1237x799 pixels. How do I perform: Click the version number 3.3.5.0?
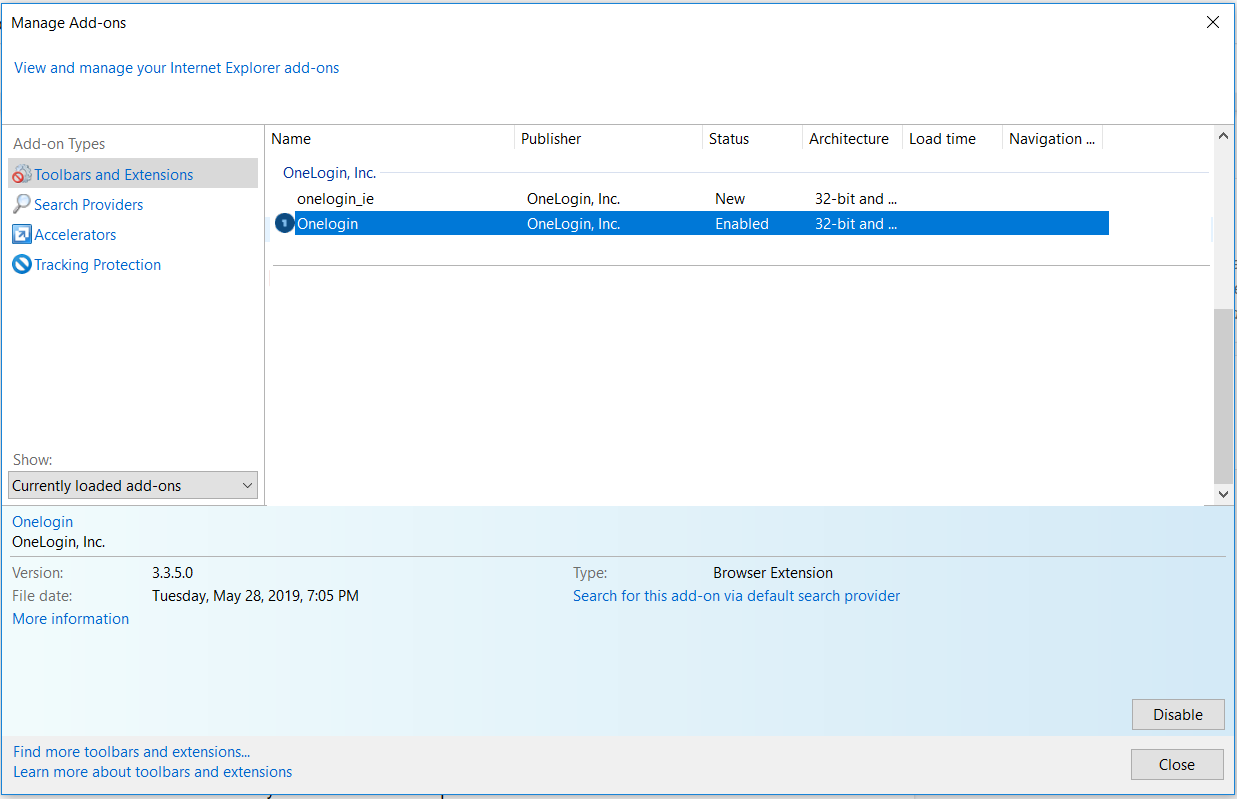172,573
